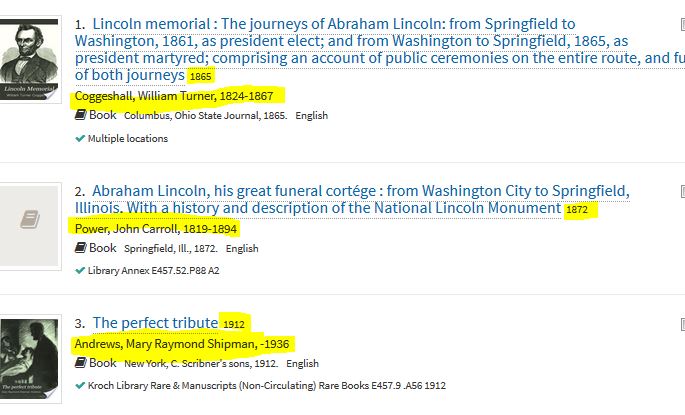
Task: Click the book format icon for Lincoln memorial
Action: click(80, 115)
